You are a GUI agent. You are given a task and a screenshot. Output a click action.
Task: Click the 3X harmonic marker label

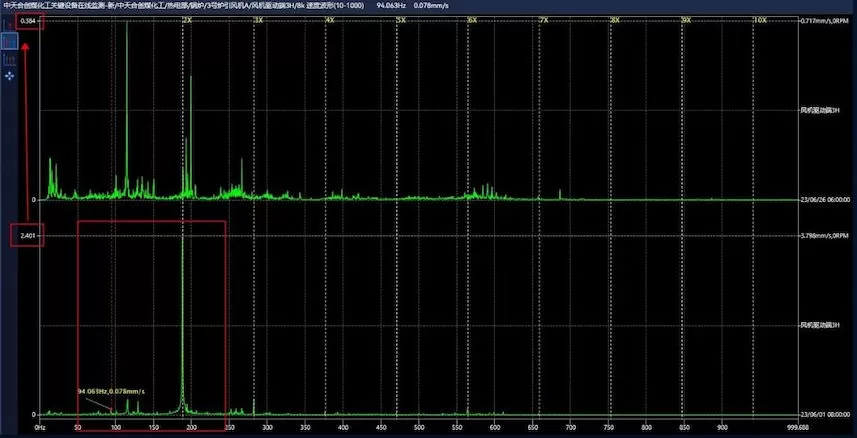pos(259,20)
